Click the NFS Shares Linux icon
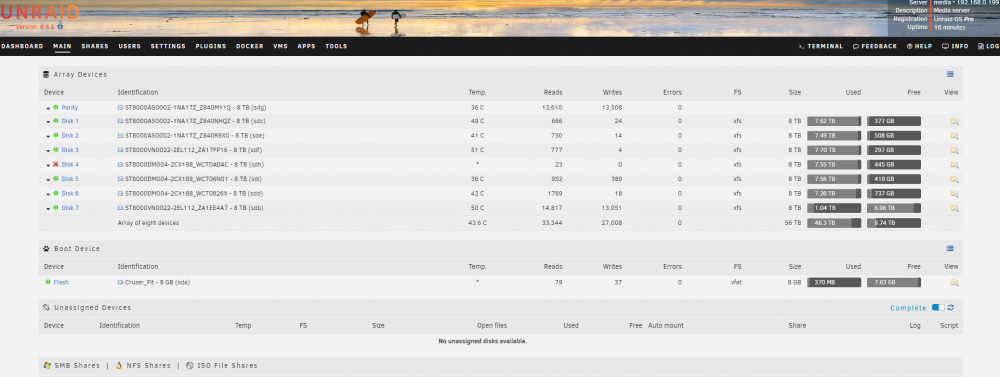 [x=119, y=366]
